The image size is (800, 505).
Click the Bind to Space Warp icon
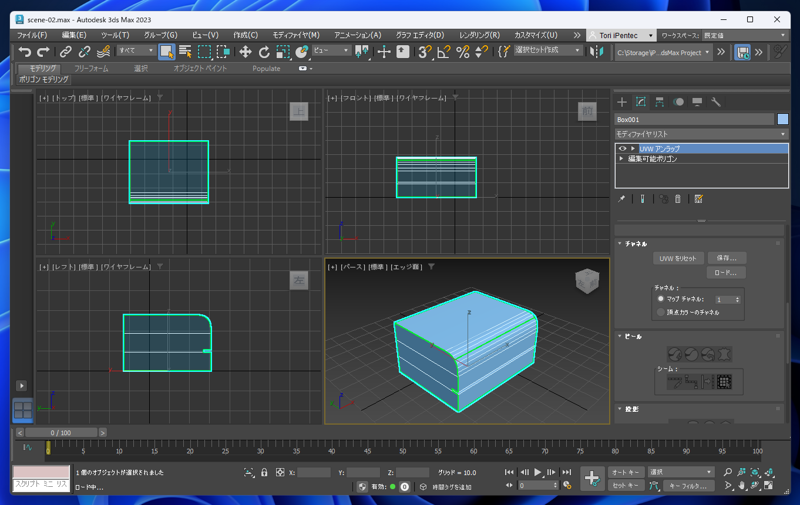pos(103,52)
